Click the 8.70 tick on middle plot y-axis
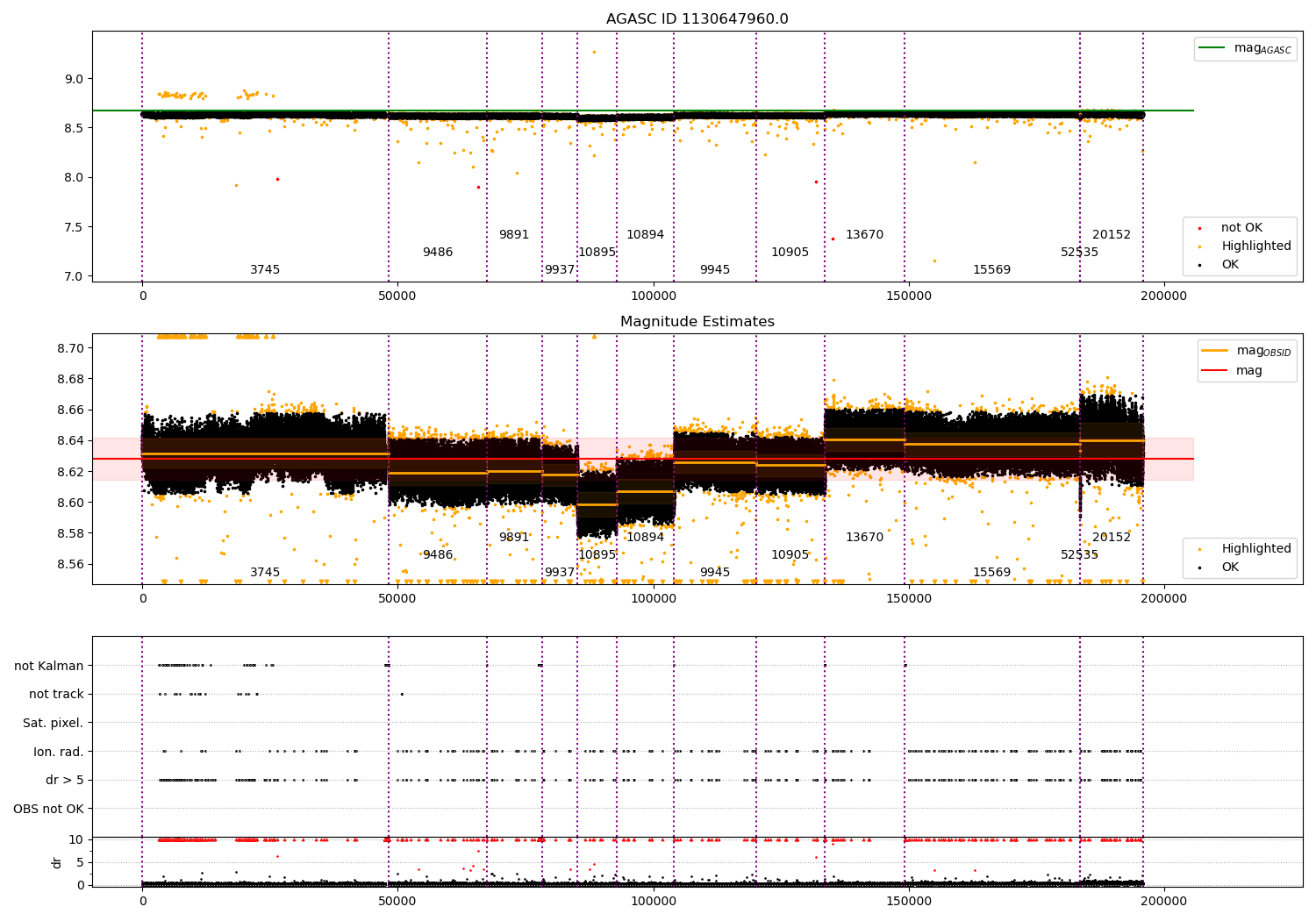This screenshot has height=921, width=1316. (x=70, y=348)
